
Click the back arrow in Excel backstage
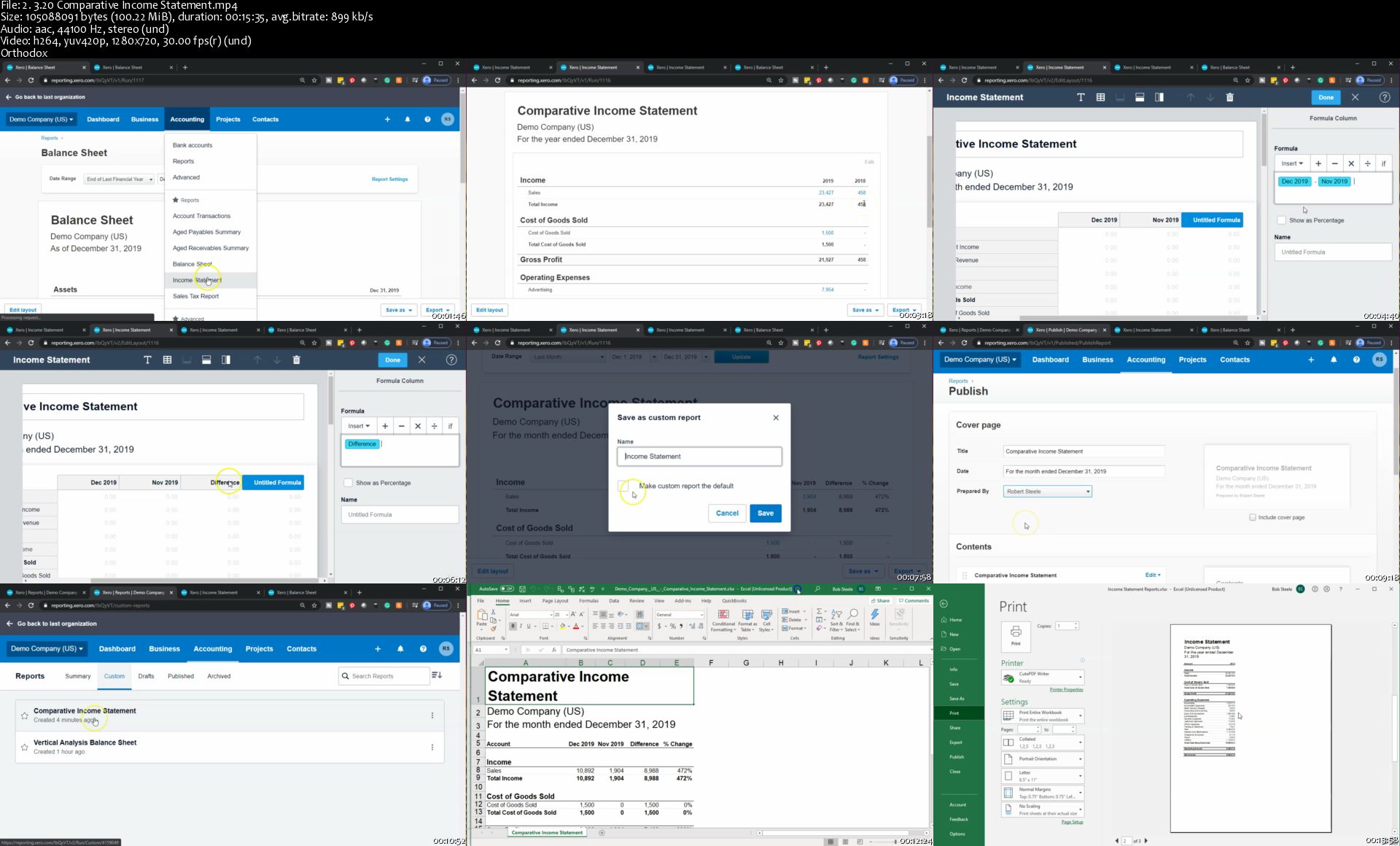click(944, 603)
